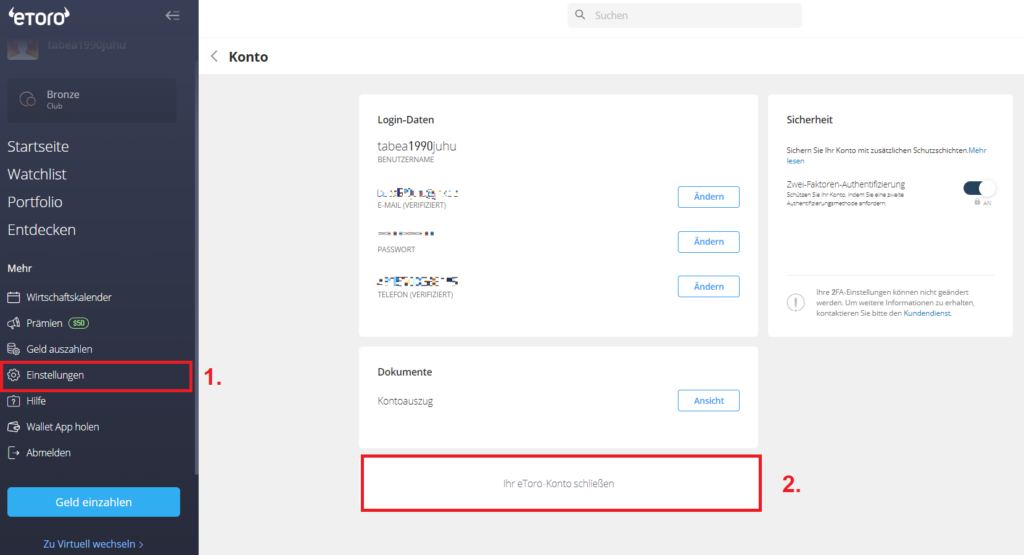Image resolution: width=1024 pixels, height=555 pixels.
Task: Click the Dokumente heading
Action: click(405, 372)
